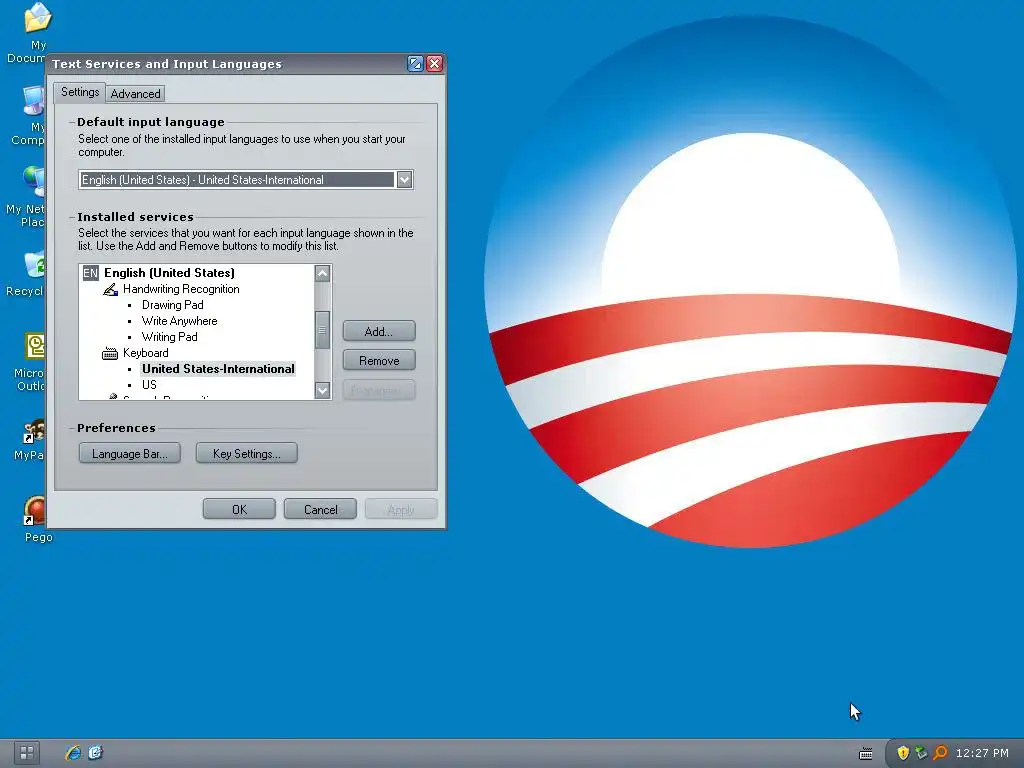Screen dimensions: 1024x768
Task: Select the Keyboard tree item
Action: pyautogui.click(x=146, y=353)
